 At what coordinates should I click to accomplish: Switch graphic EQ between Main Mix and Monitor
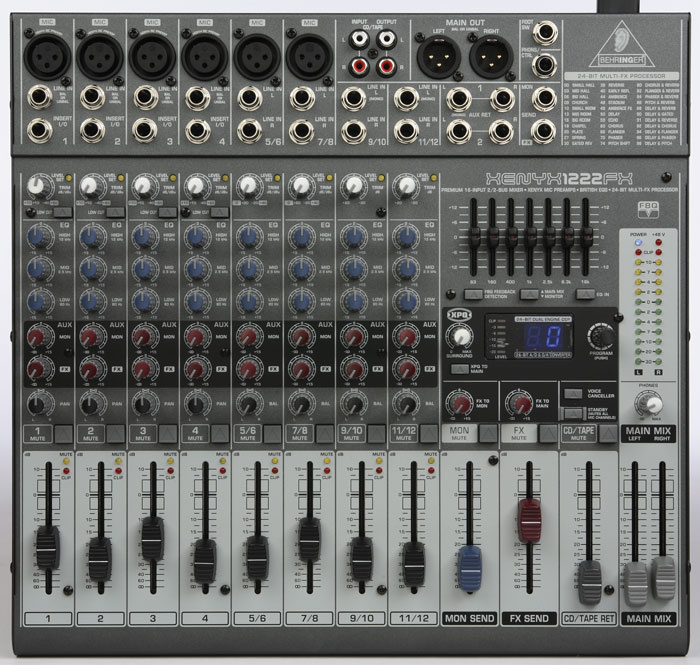pyautogui.click(x=529, y=295)
